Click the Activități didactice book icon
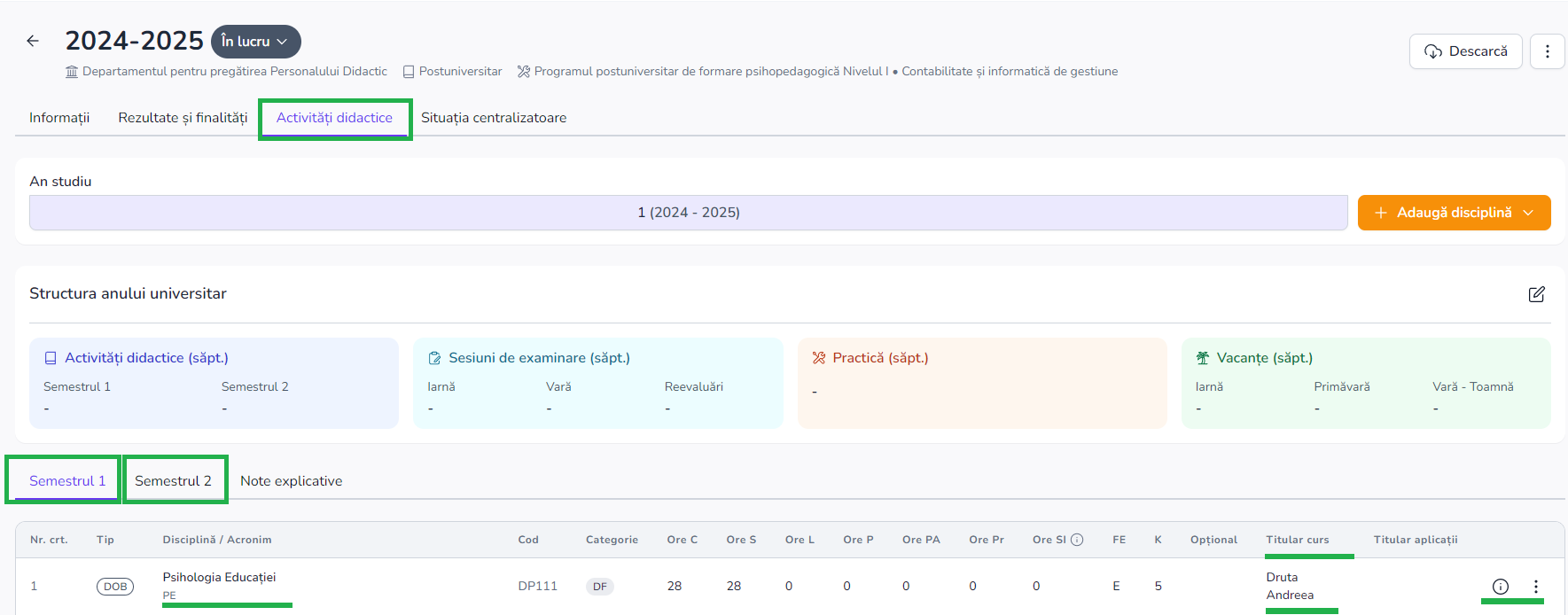The image size is (1568, 615). pyautogui.click(x=51, y=358)
